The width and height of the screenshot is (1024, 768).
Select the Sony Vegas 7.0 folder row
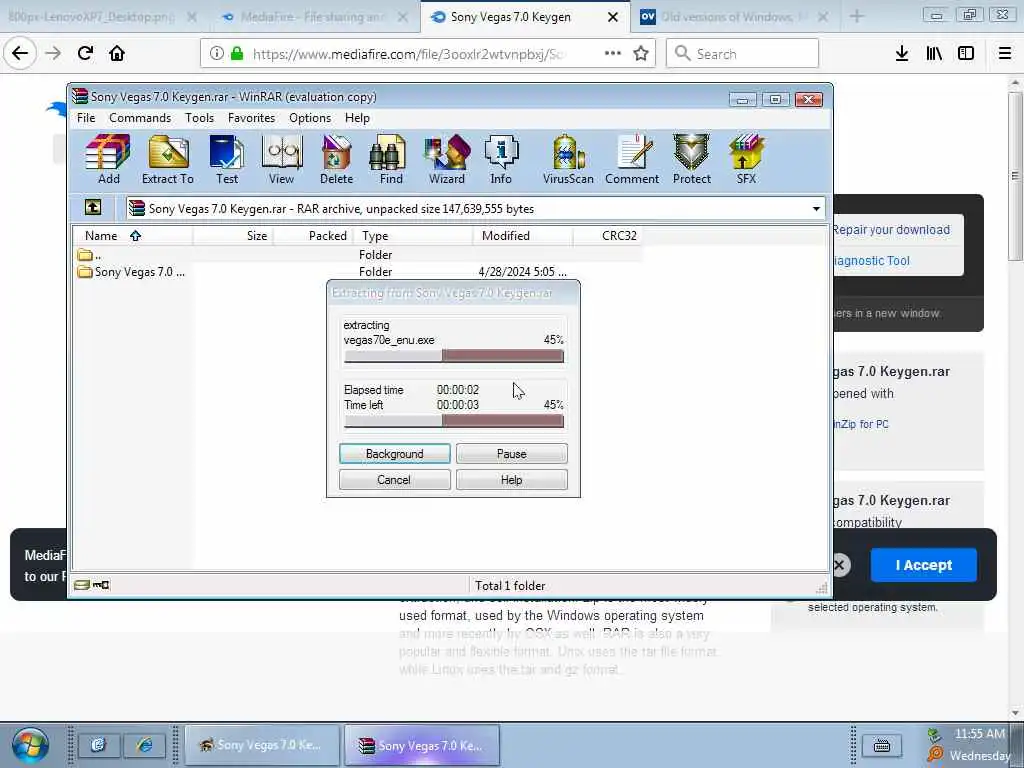click(x=358, y=272)
